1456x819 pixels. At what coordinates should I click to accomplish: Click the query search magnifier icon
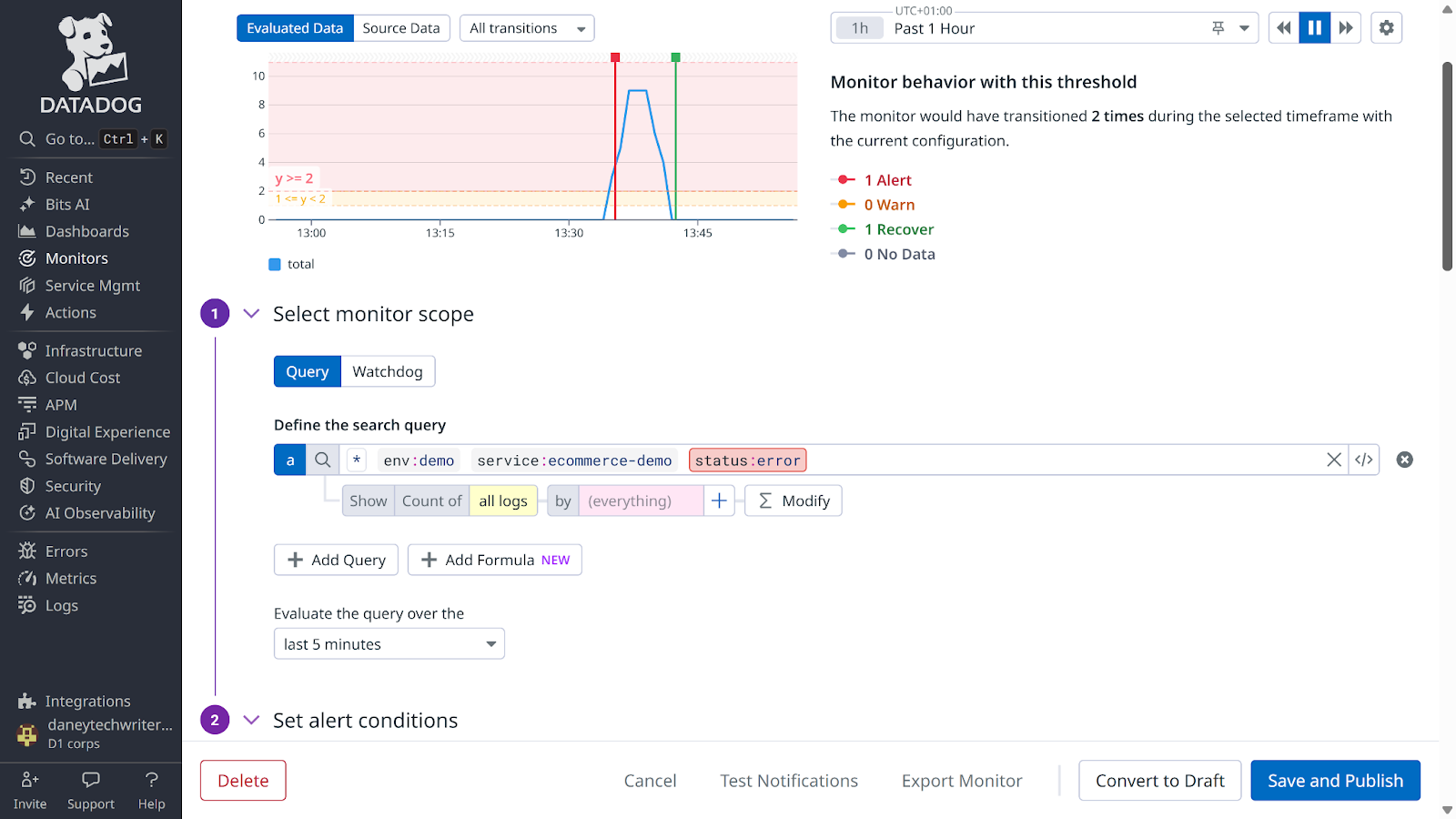pyautogui.click(x=322, y=460)
